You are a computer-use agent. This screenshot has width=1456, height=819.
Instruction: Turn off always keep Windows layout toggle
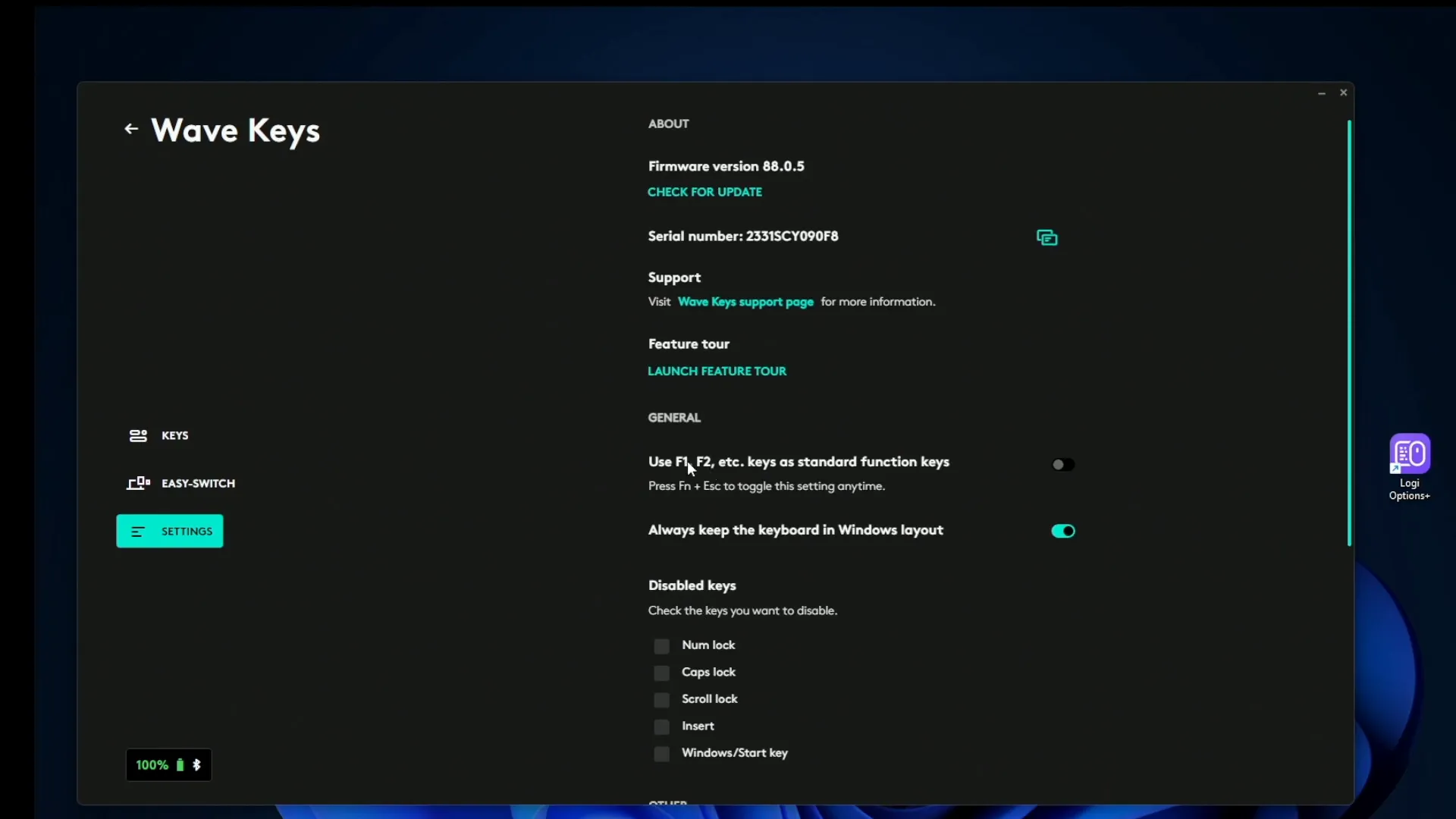1062,531
